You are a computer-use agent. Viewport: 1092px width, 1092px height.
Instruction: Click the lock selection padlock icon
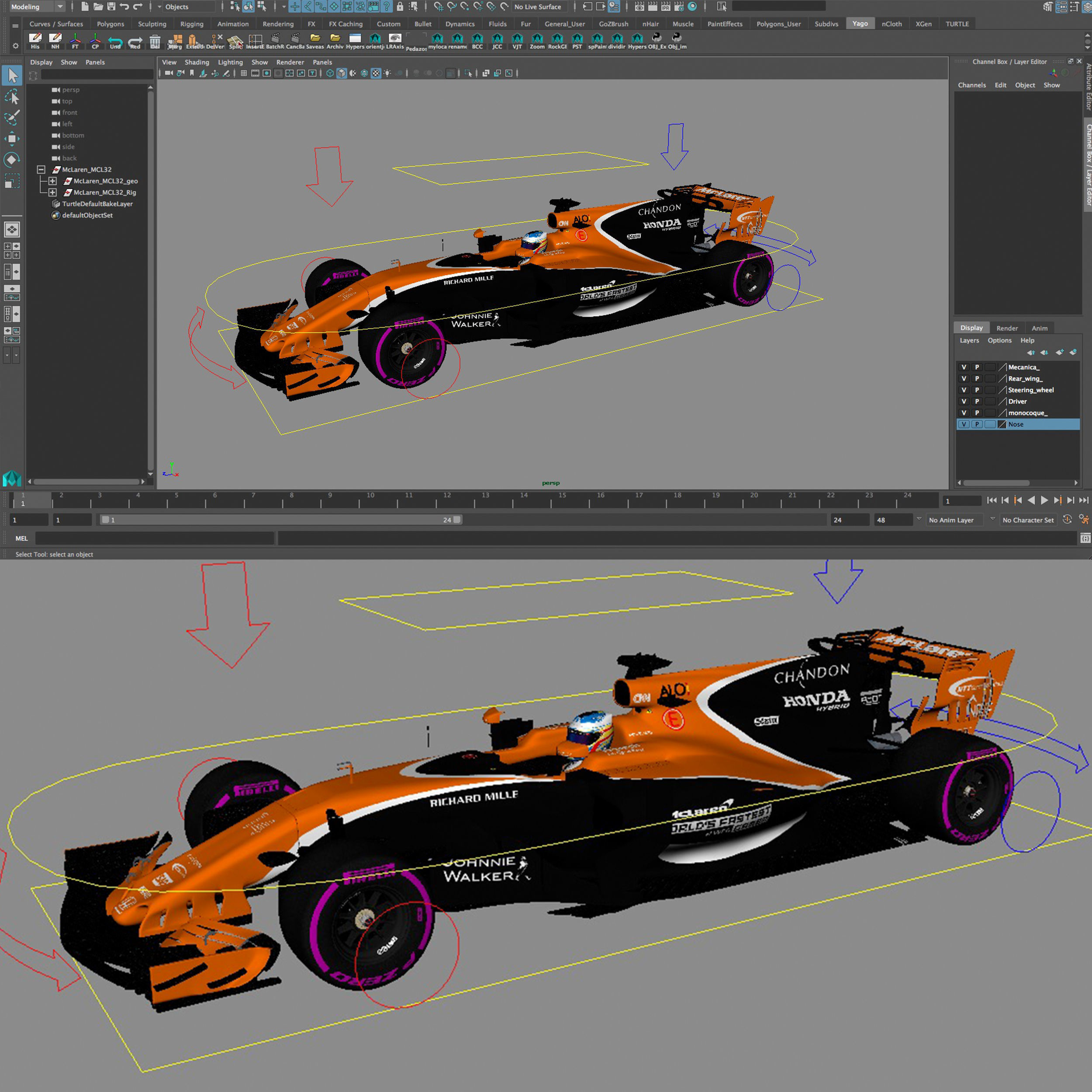point(400,7)
